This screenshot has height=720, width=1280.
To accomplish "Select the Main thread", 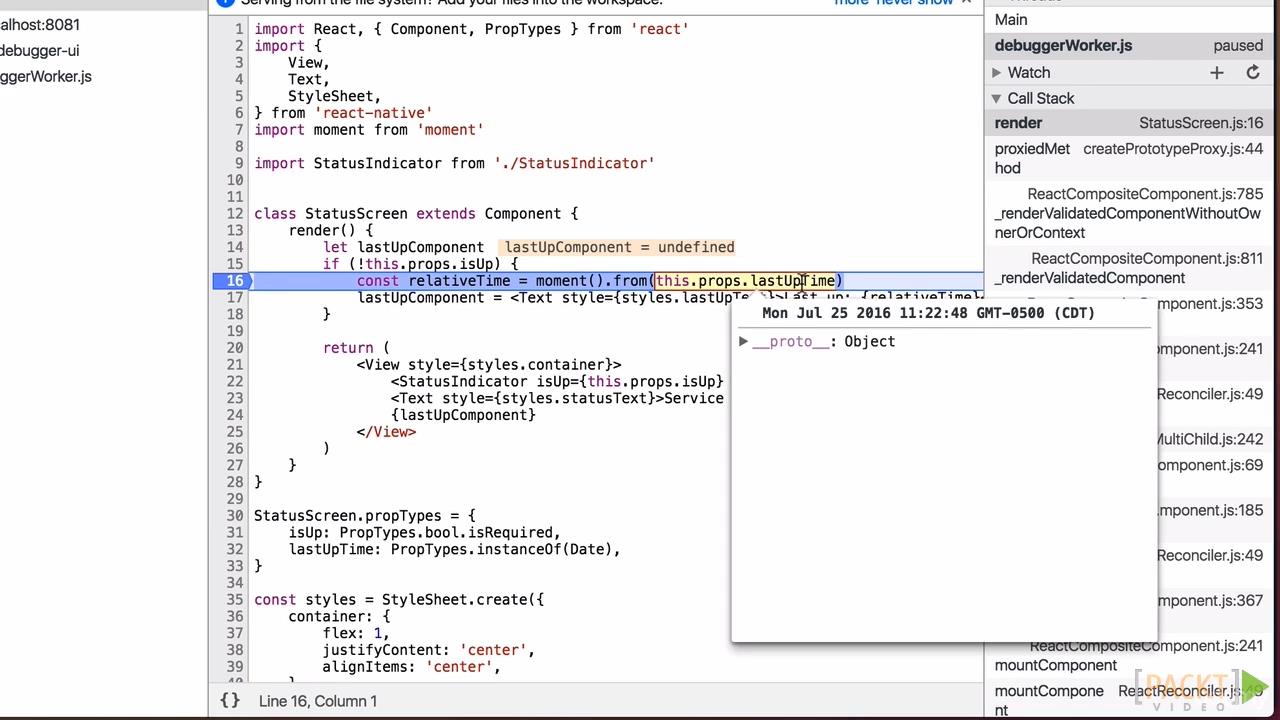I will 1011,19.
